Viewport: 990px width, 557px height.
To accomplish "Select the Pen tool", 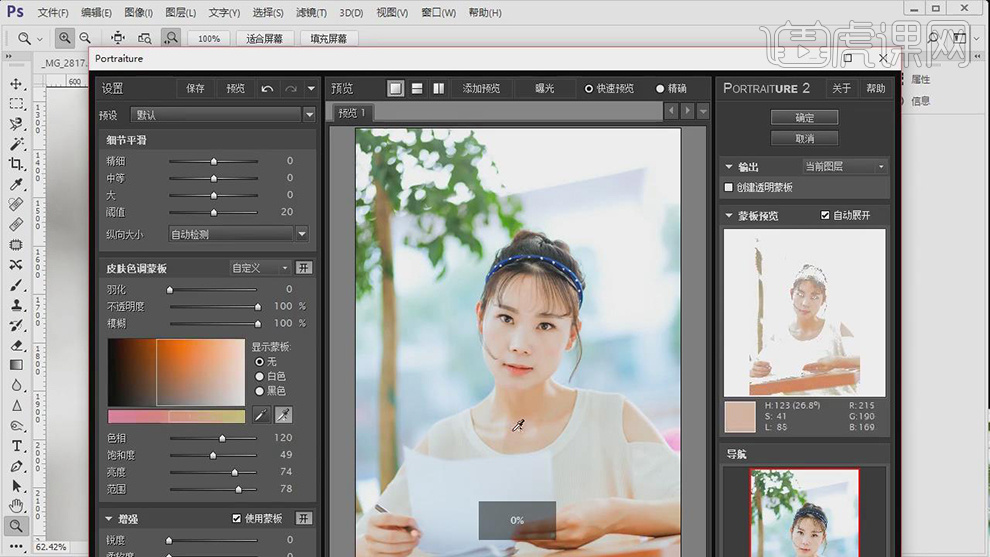I will (x=16, y=466).
